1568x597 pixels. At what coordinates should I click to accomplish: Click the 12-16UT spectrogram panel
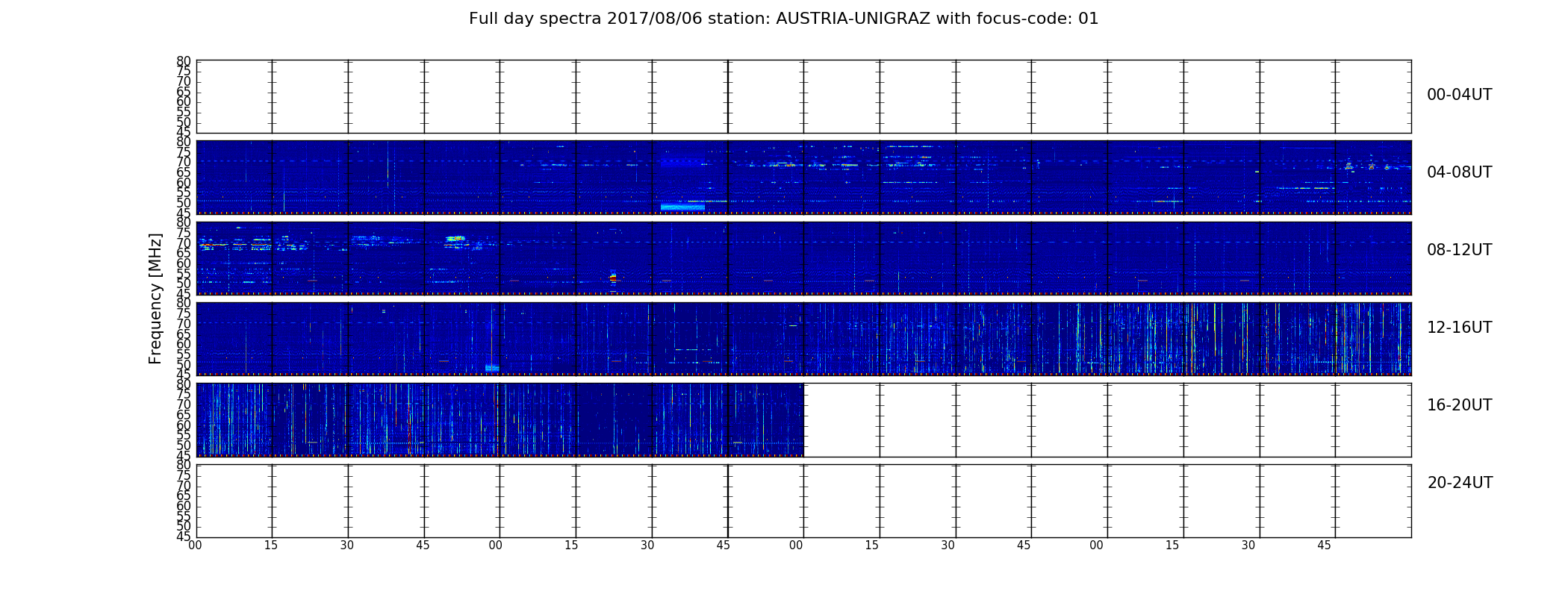tap(803, 339)
